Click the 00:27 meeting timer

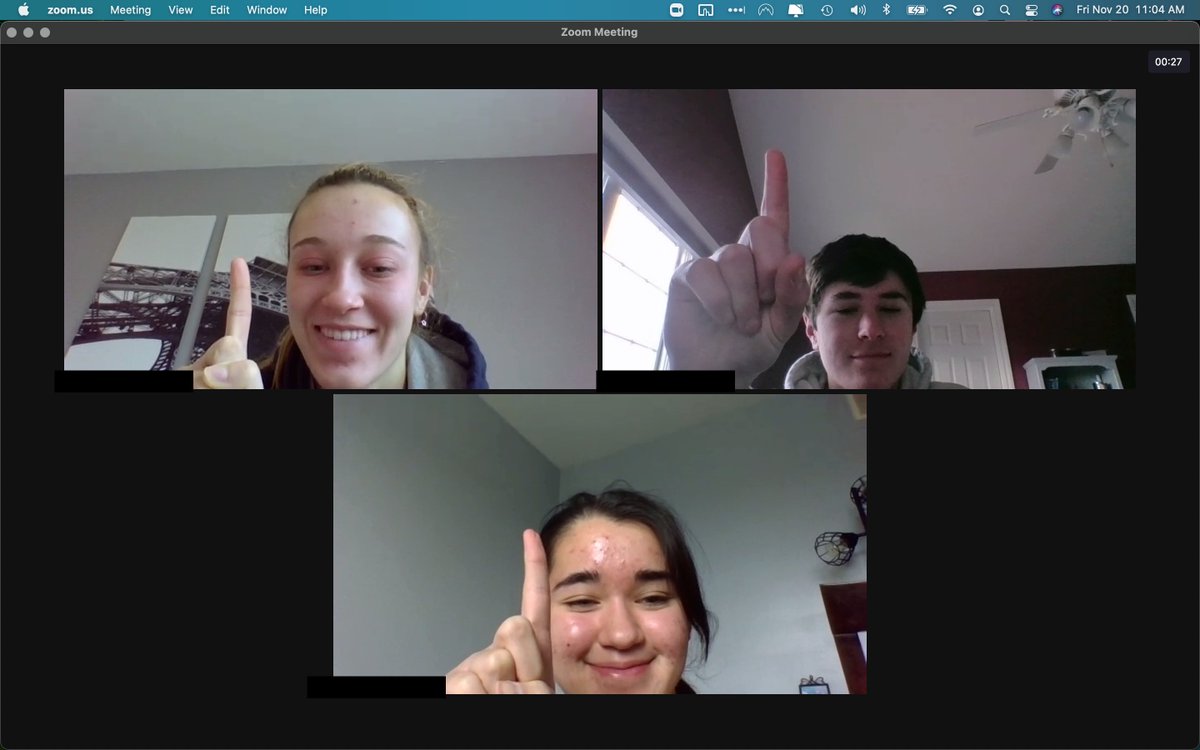coord(1168,62)
